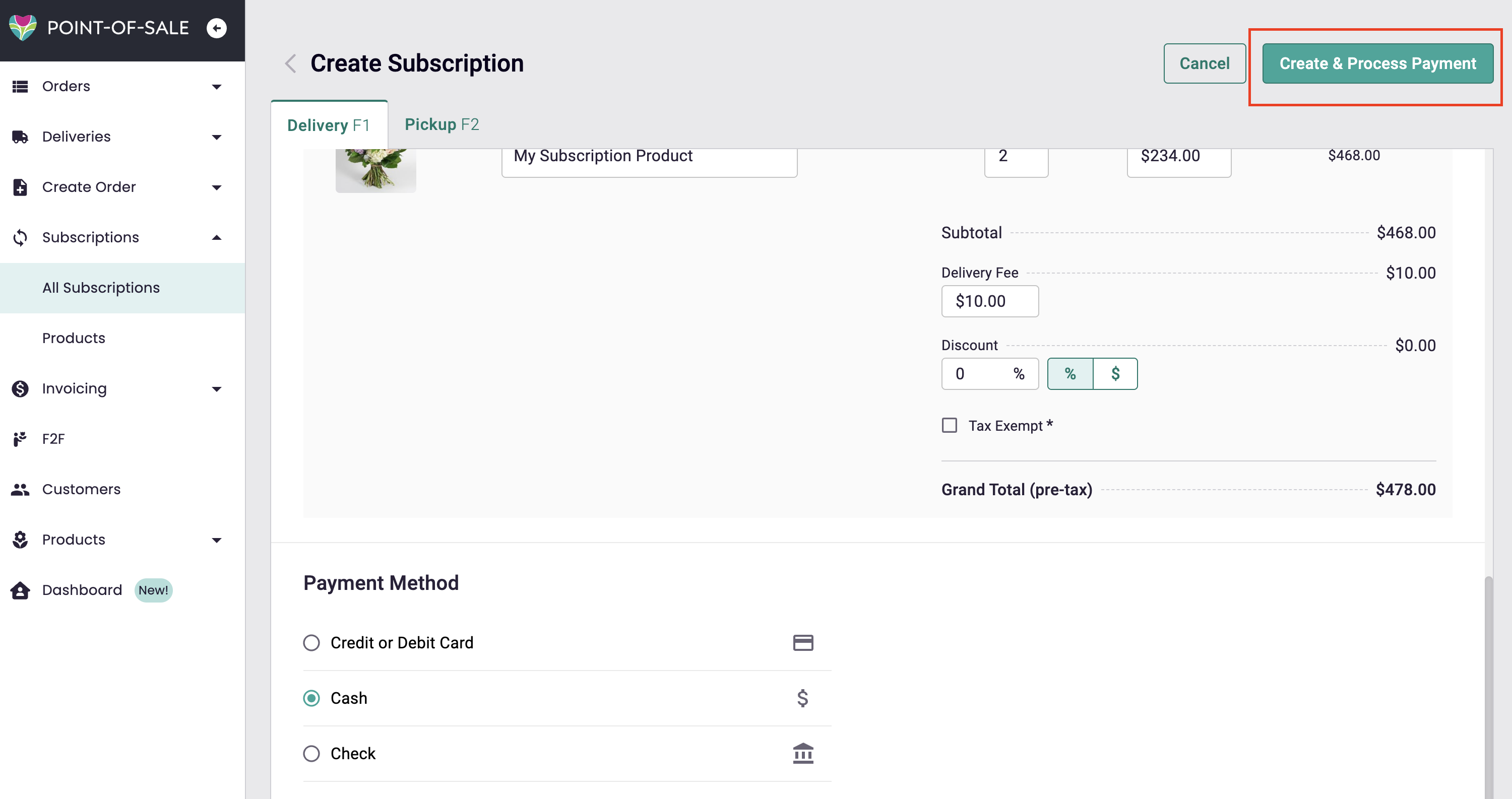Expand the Orders menu arrow
The image size is (1512, 799).
[x=217, y=87]
